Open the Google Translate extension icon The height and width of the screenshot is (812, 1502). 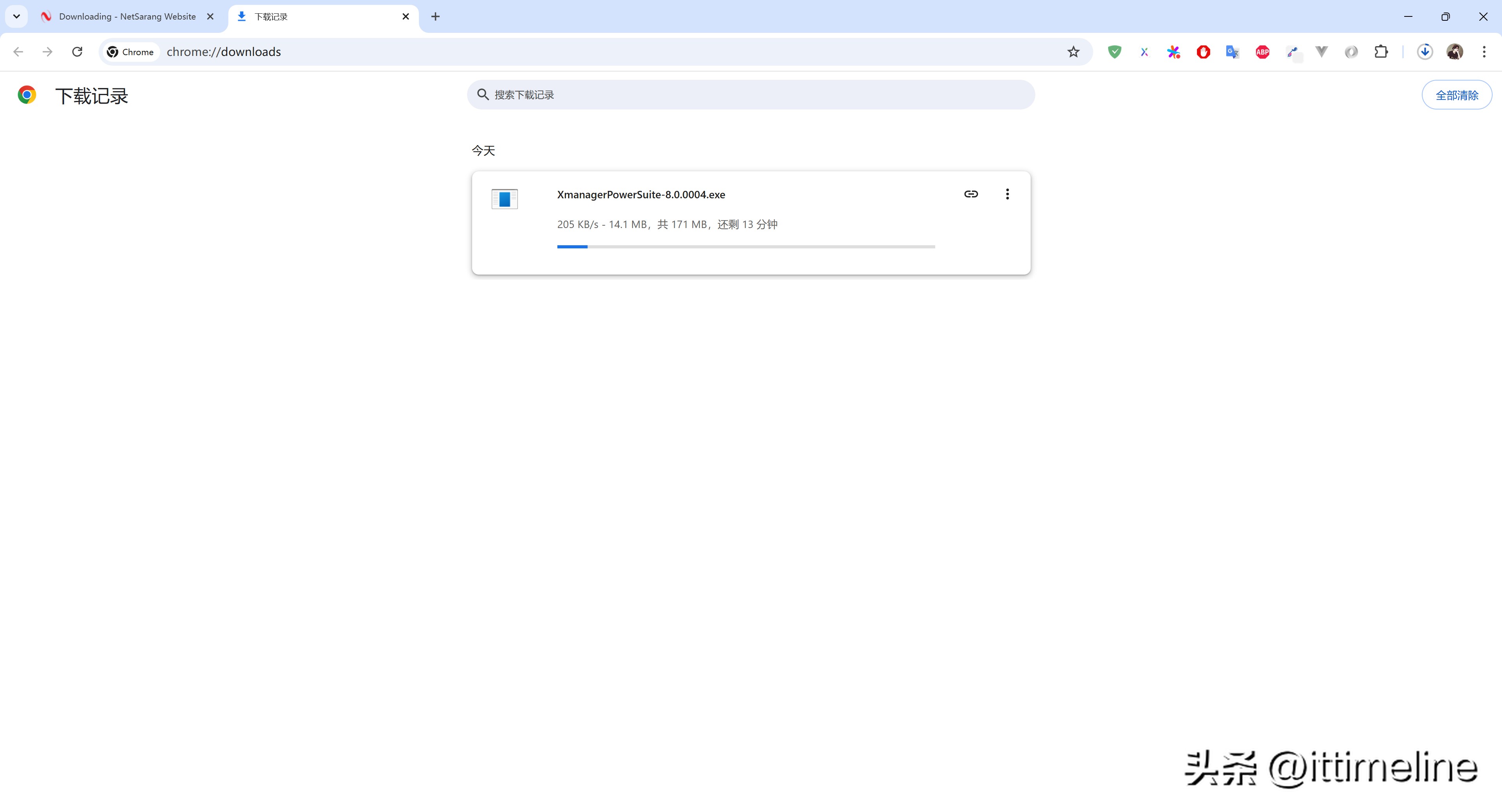(x=1232, y=52)
